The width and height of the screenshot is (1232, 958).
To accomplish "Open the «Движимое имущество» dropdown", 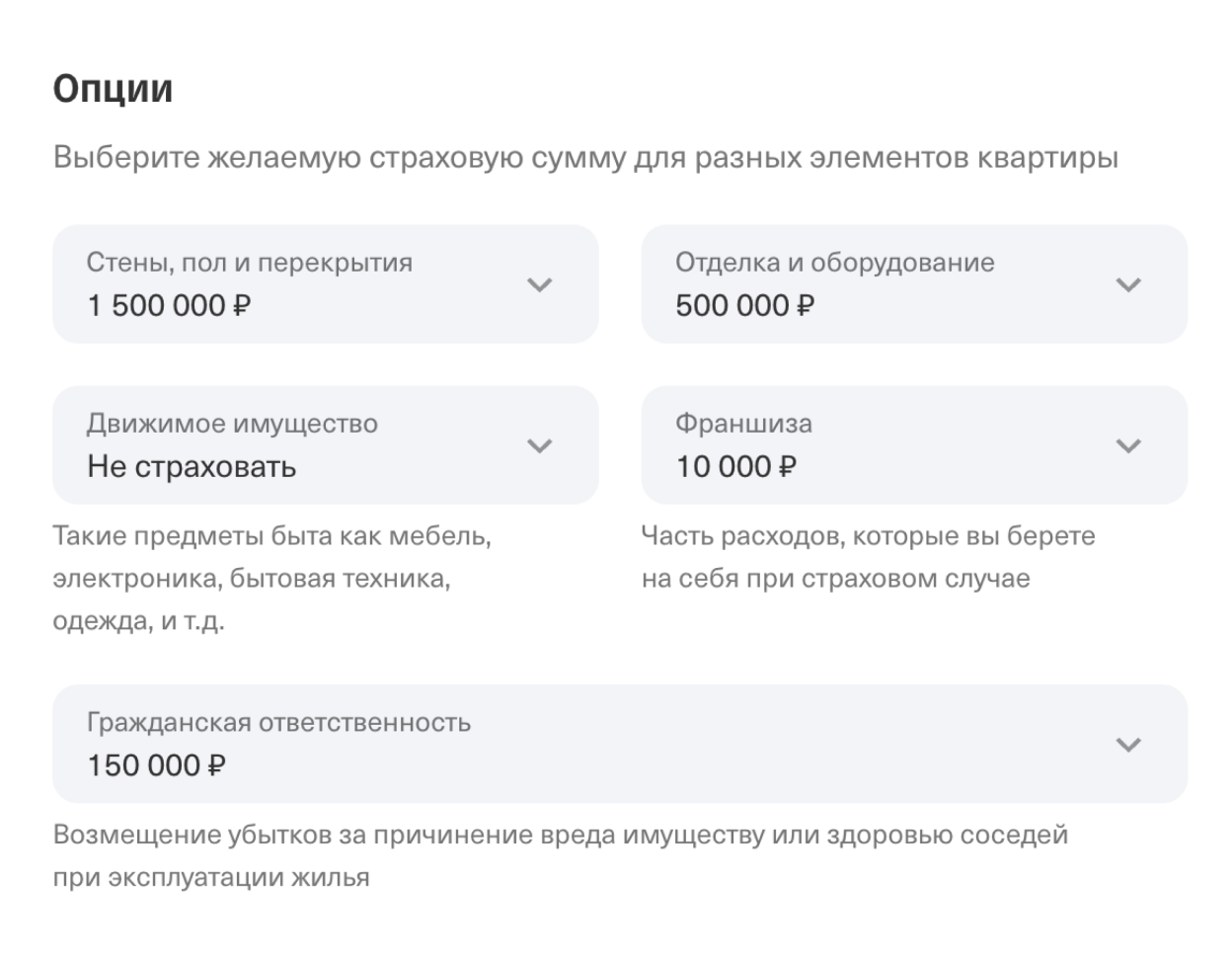I will coord(326,444).
